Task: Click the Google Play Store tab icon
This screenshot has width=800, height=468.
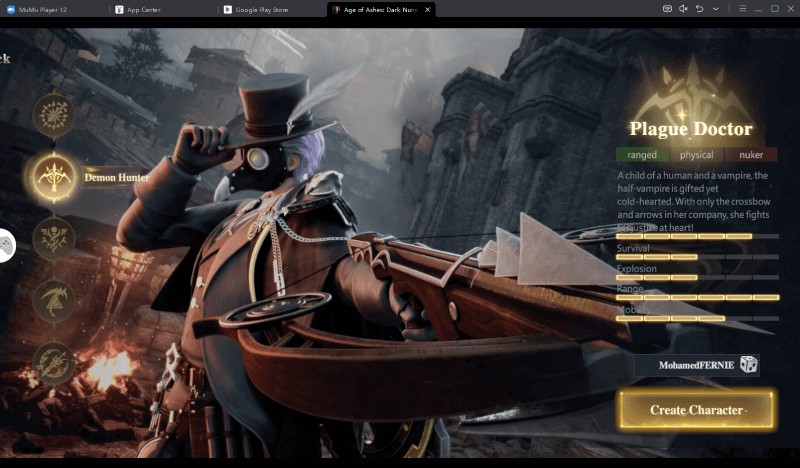Action: [228, 9]
